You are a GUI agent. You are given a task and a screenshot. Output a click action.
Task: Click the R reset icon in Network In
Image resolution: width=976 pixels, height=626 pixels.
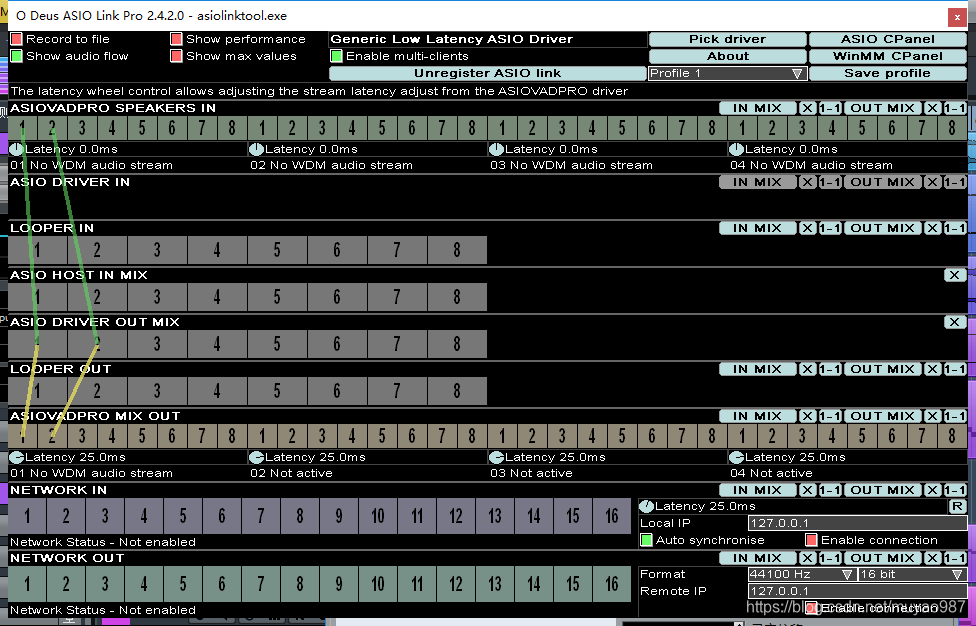[x=957, y=506]
